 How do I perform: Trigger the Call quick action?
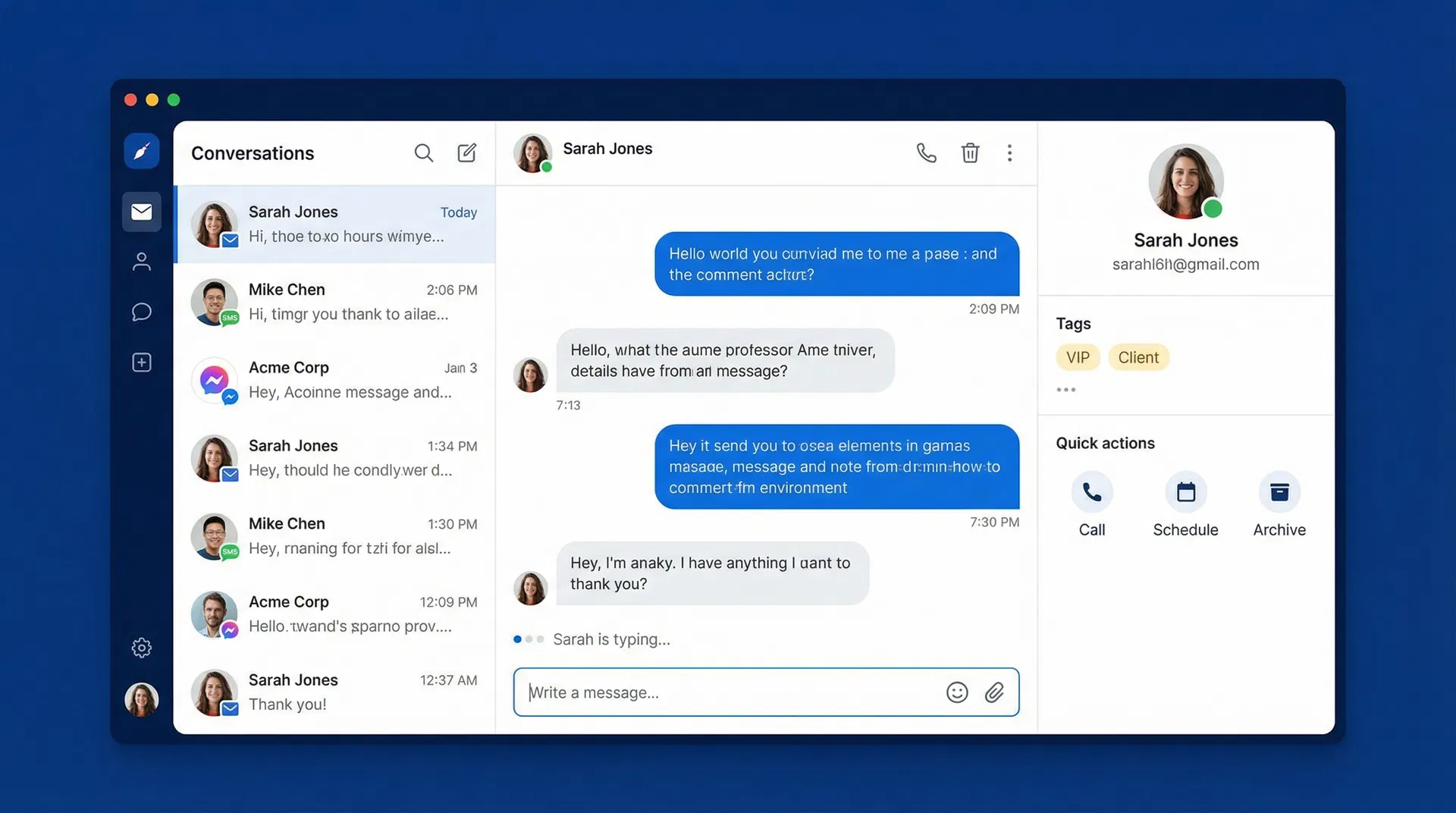(x=1092, y=491)
